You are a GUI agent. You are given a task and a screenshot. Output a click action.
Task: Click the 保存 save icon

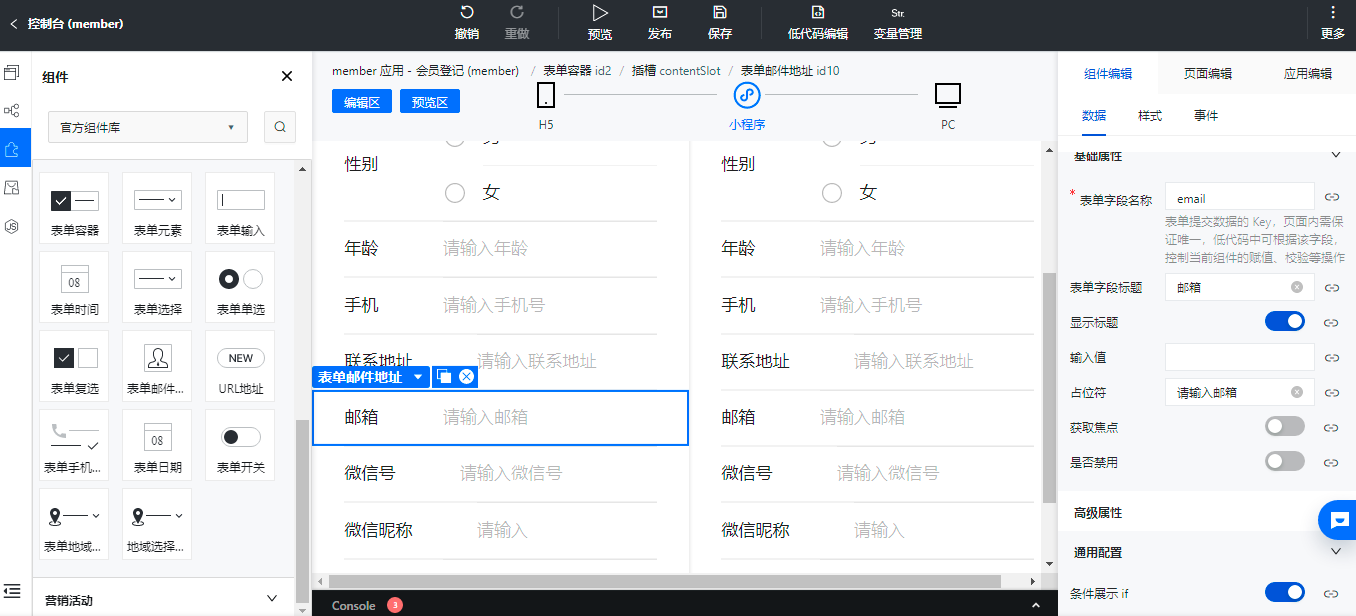(720, 13)
